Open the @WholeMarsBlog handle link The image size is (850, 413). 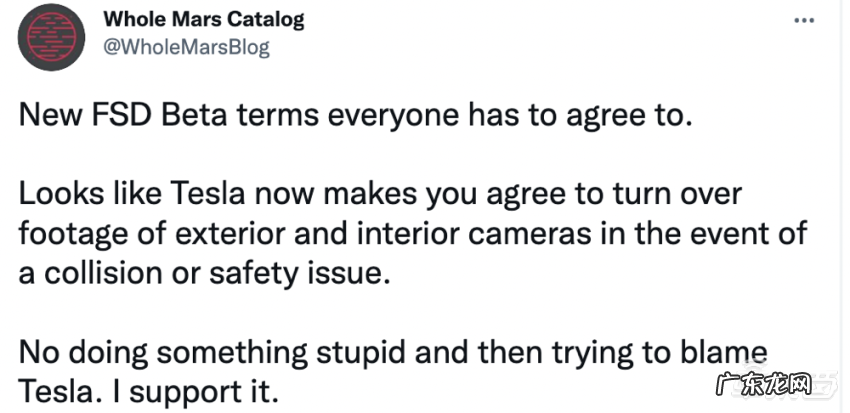[186, 47]
